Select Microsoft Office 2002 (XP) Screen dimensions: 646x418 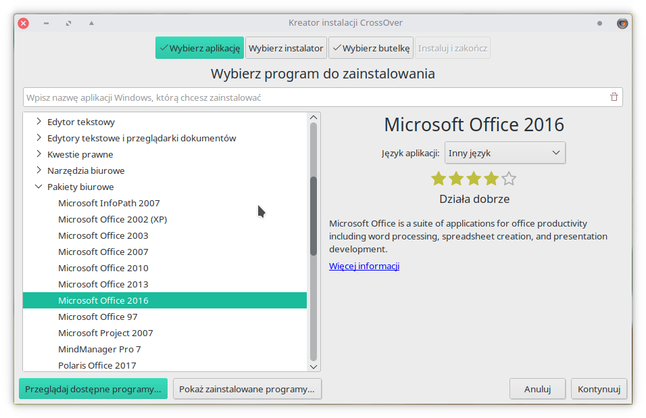(165, 219)
